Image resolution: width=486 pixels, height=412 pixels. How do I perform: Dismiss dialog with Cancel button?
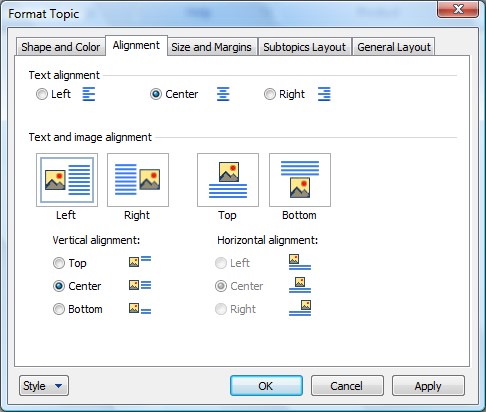[347, 386]
